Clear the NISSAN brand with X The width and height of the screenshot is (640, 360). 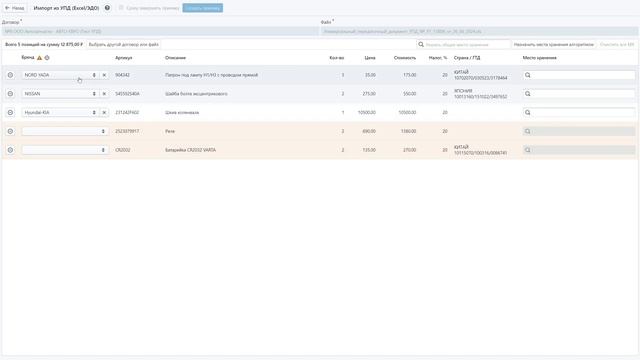tap(104, 94)
